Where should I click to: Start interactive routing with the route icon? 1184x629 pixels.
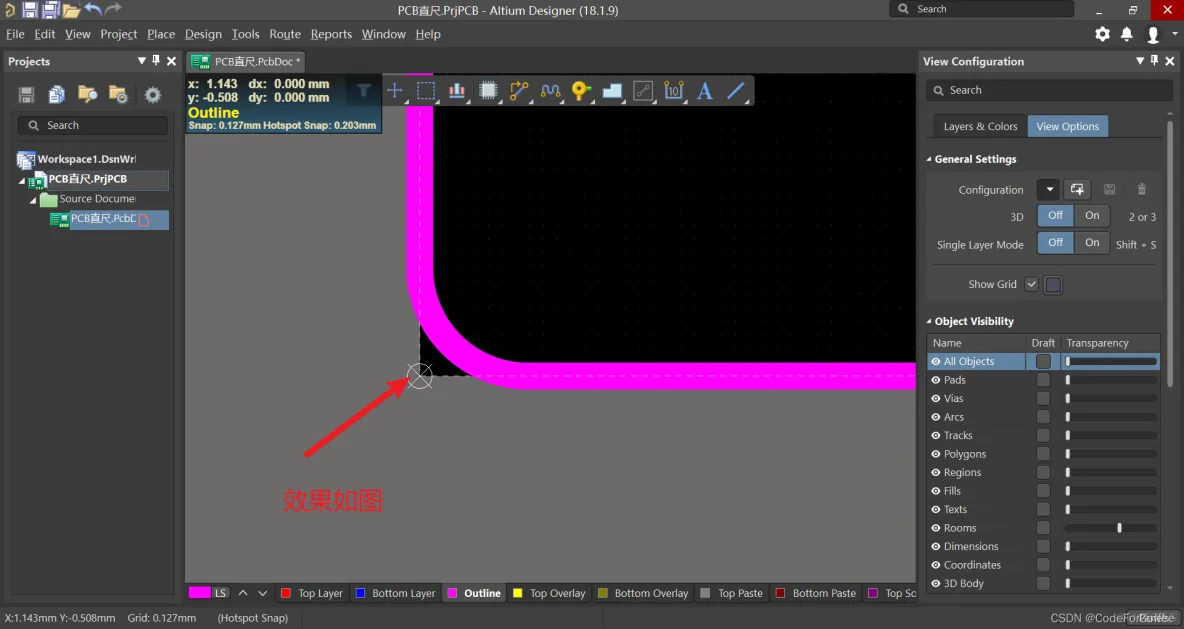tap(520, 91)
